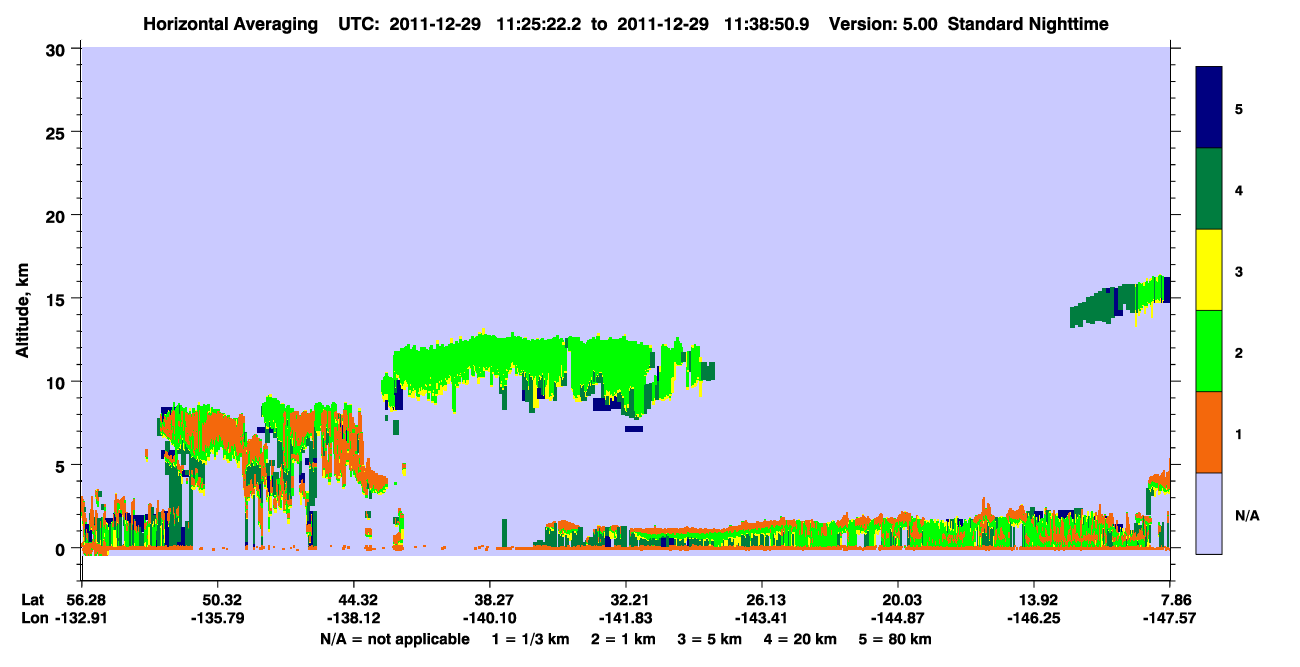Click the colorbar label 5
This screenshot has height=667, width=1300.
pos(1239,108)
